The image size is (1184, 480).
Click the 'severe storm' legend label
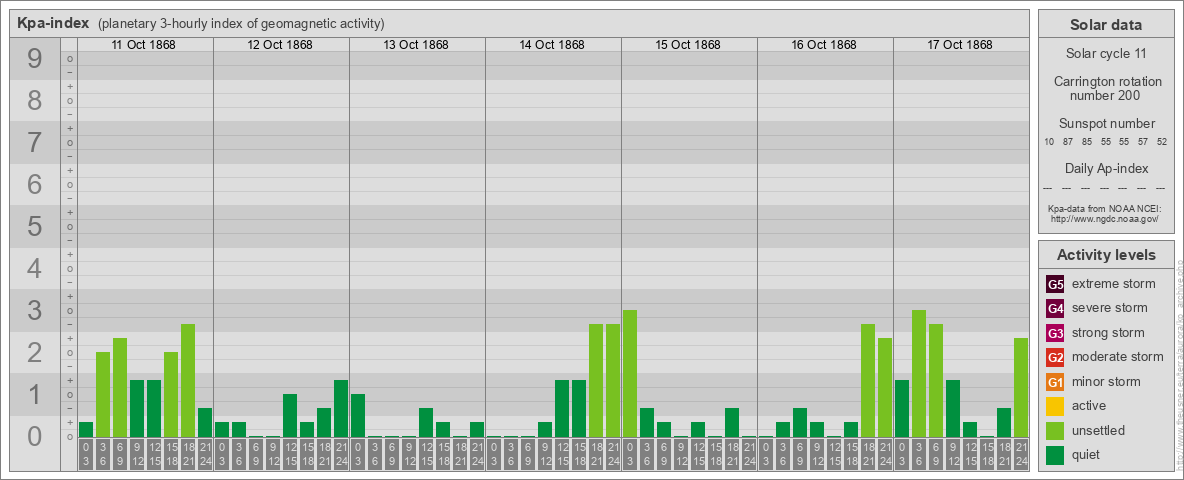click(x=1110, y=308)
